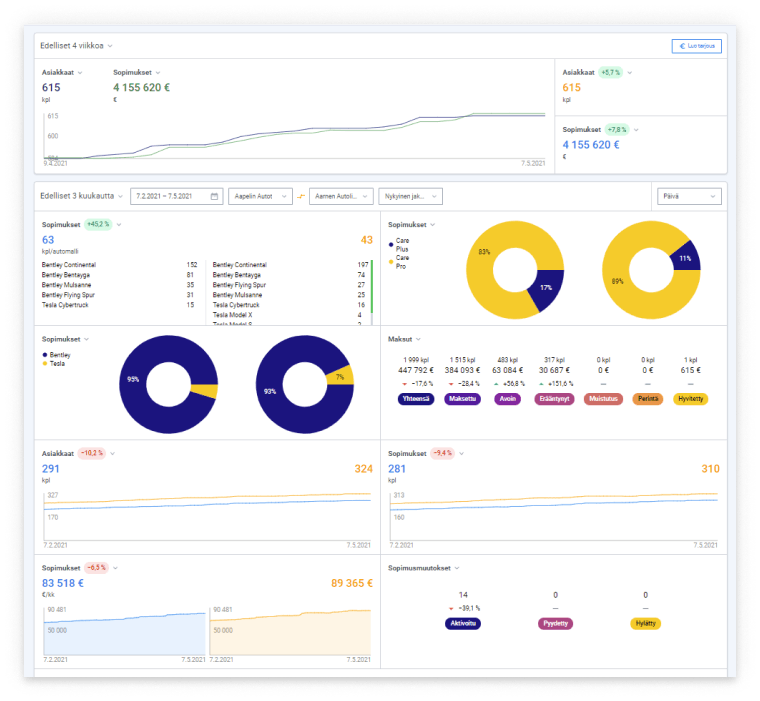
Task: Open the Edelliset 3 kuukautta period dropdown
Action: (81, 196)
